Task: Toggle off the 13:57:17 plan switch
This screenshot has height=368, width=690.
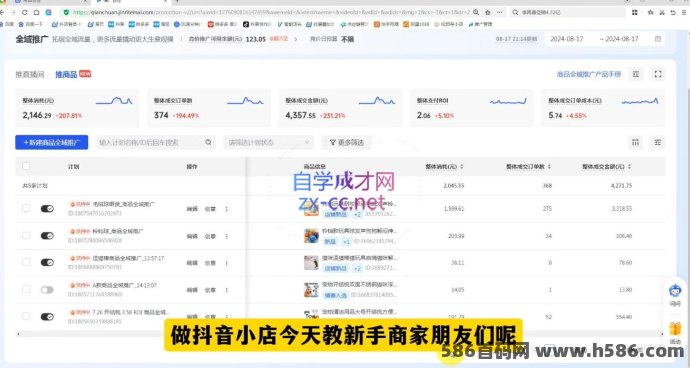Action: (47, 263)
